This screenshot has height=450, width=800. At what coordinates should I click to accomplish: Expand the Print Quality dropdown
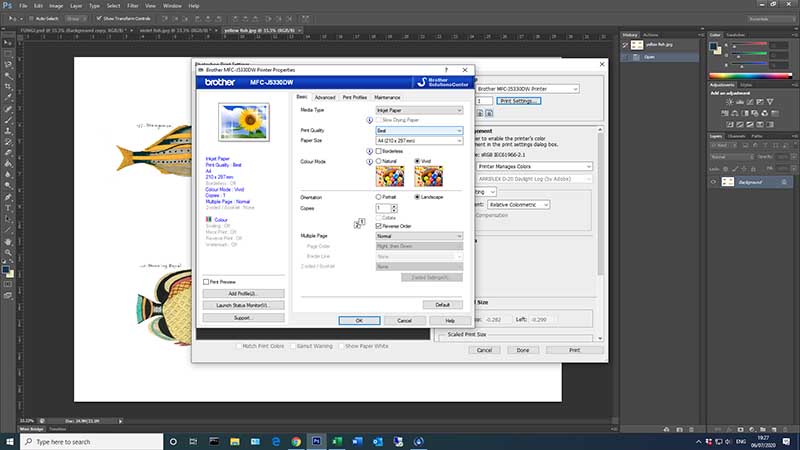click(x=418, y=130)
